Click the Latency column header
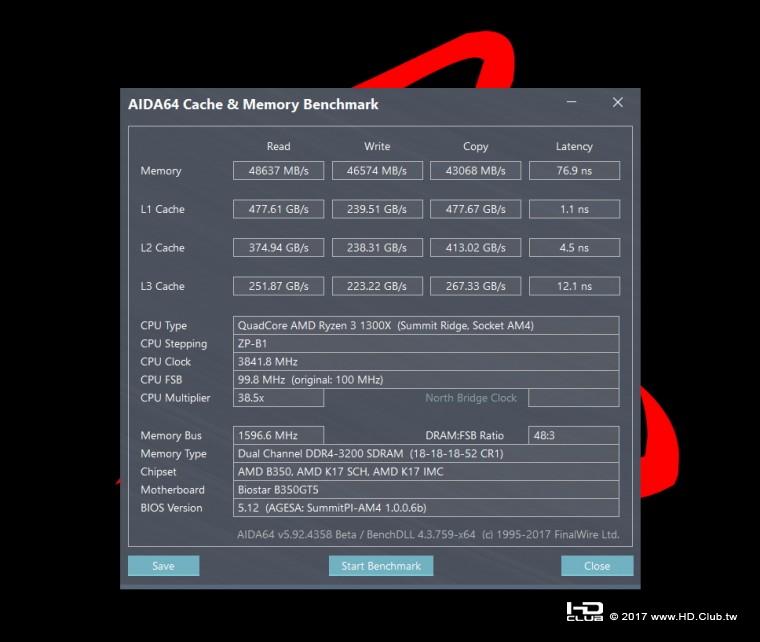Image resolution: width=760 pixels, height=642 pixels. 574,146
